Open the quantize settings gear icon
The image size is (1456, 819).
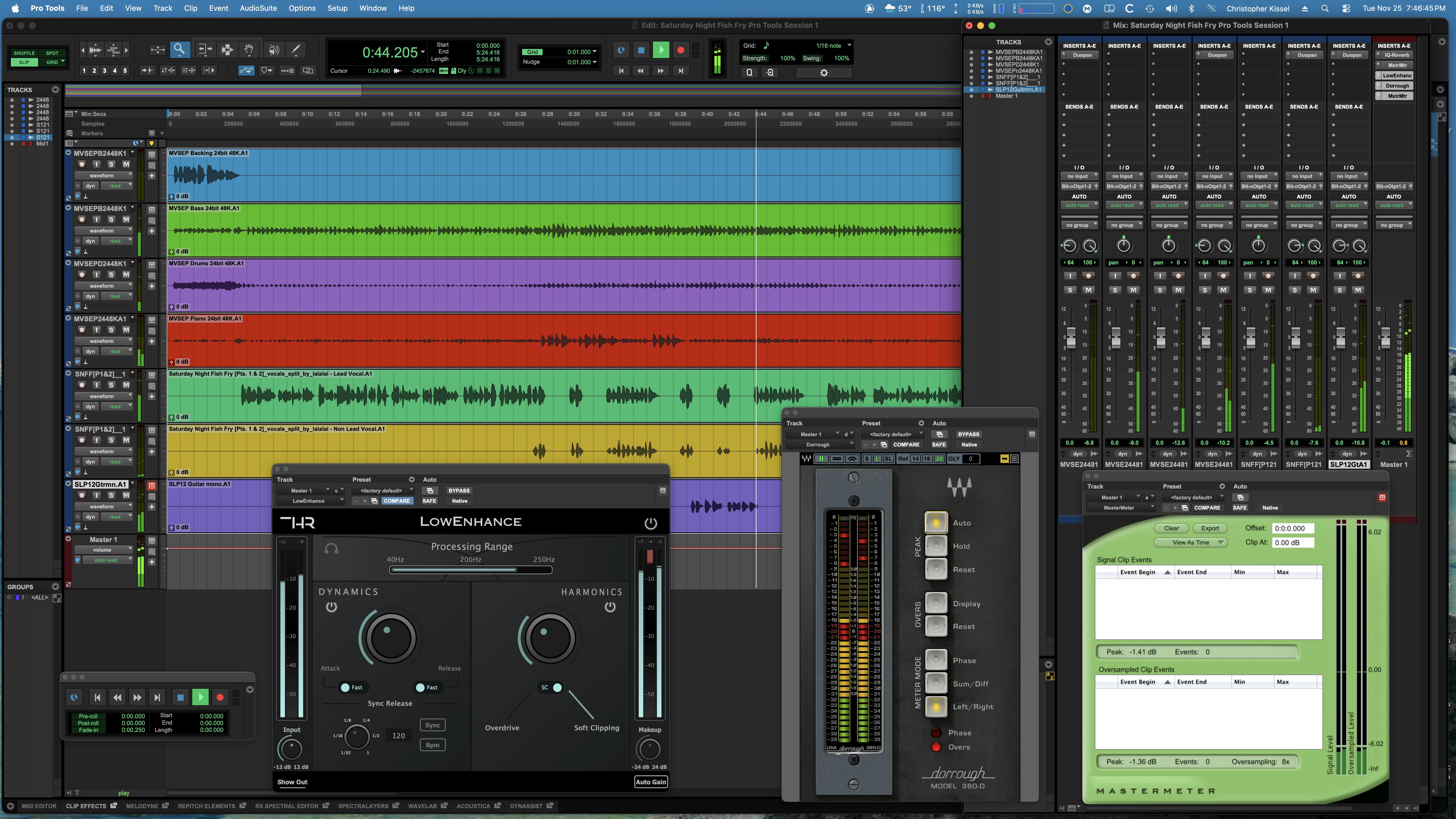point(824,73)
